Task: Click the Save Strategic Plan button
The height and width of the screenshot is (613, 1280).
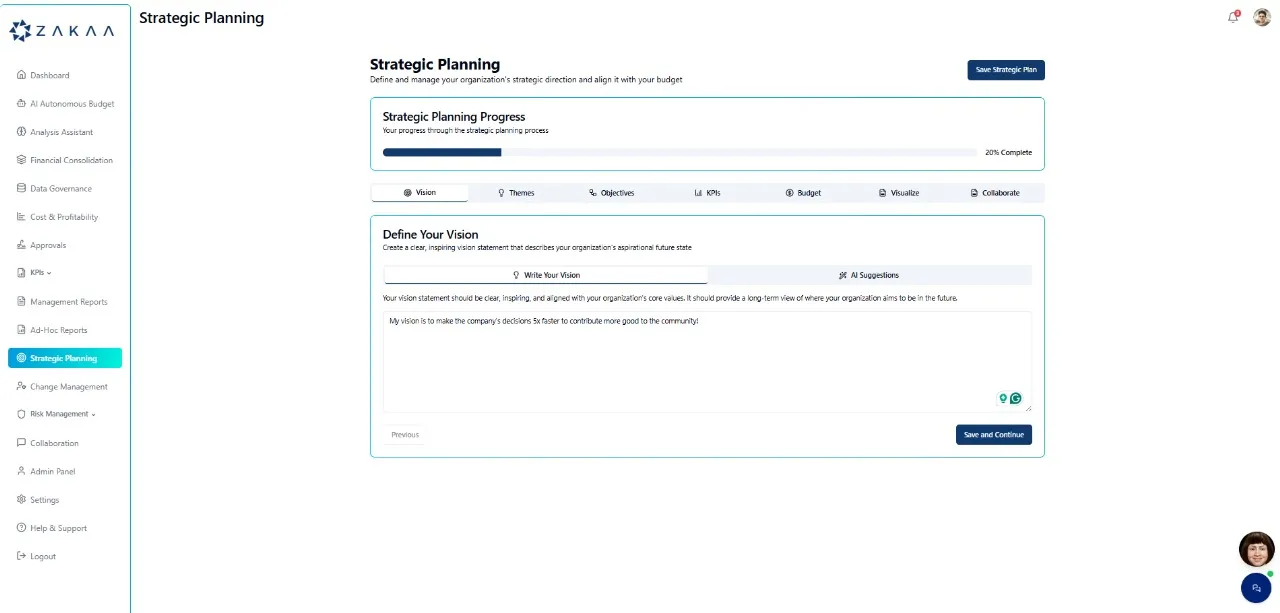Action: (1005, 70)
